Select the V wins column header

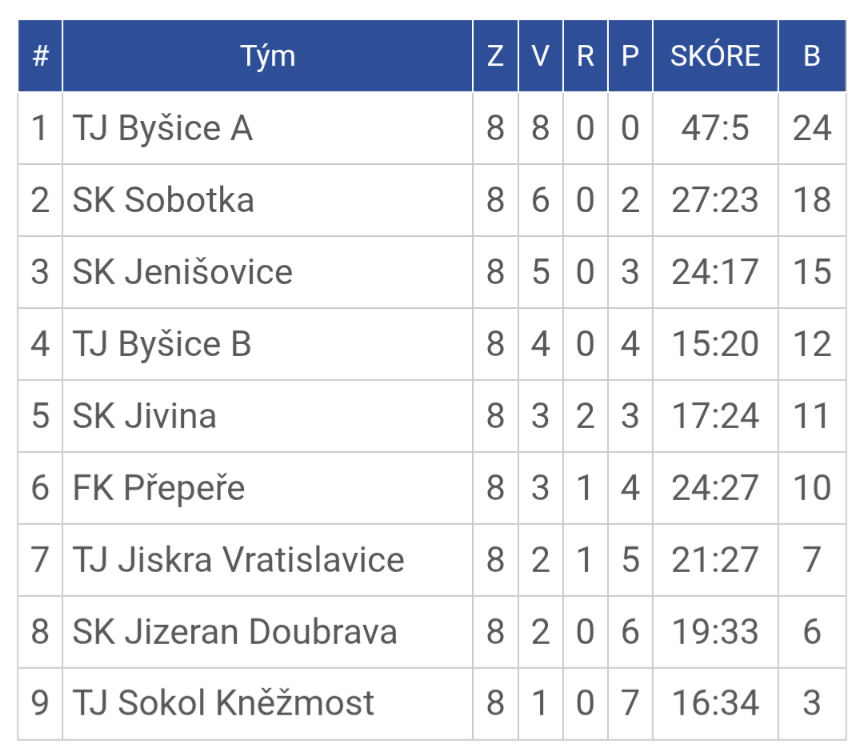[540, 56]
